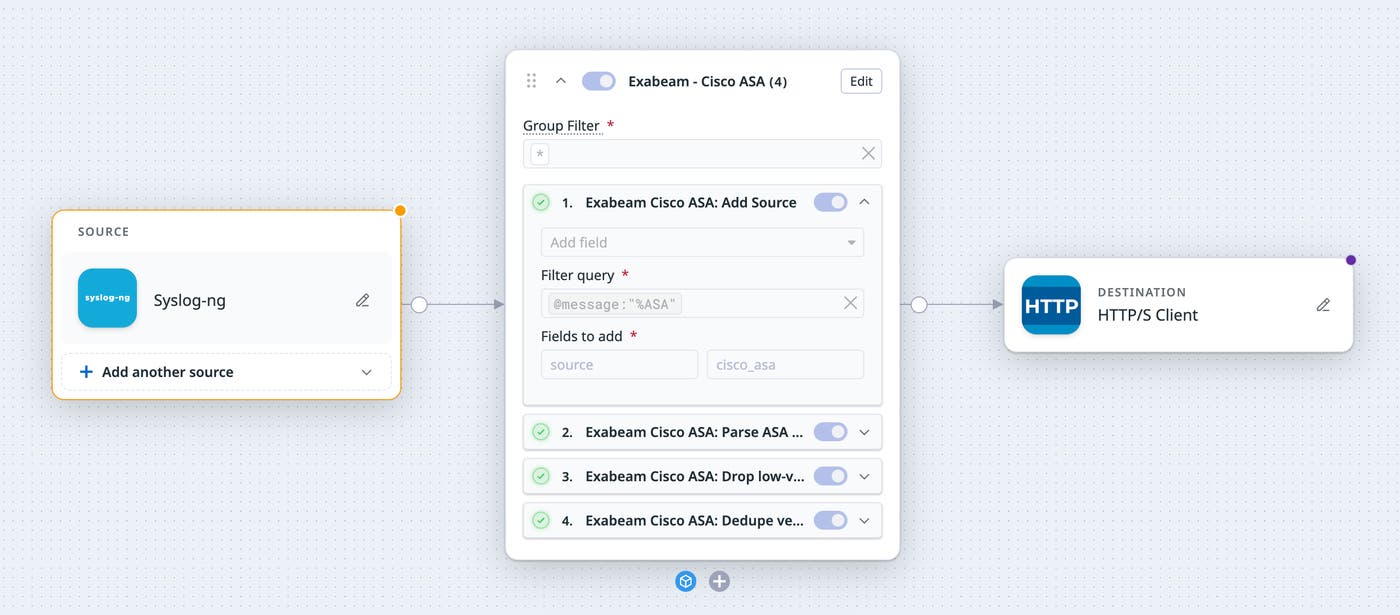Click the source field name input
The height and width of the screenshot is (615, 1400).
click(x=619, y=364)
